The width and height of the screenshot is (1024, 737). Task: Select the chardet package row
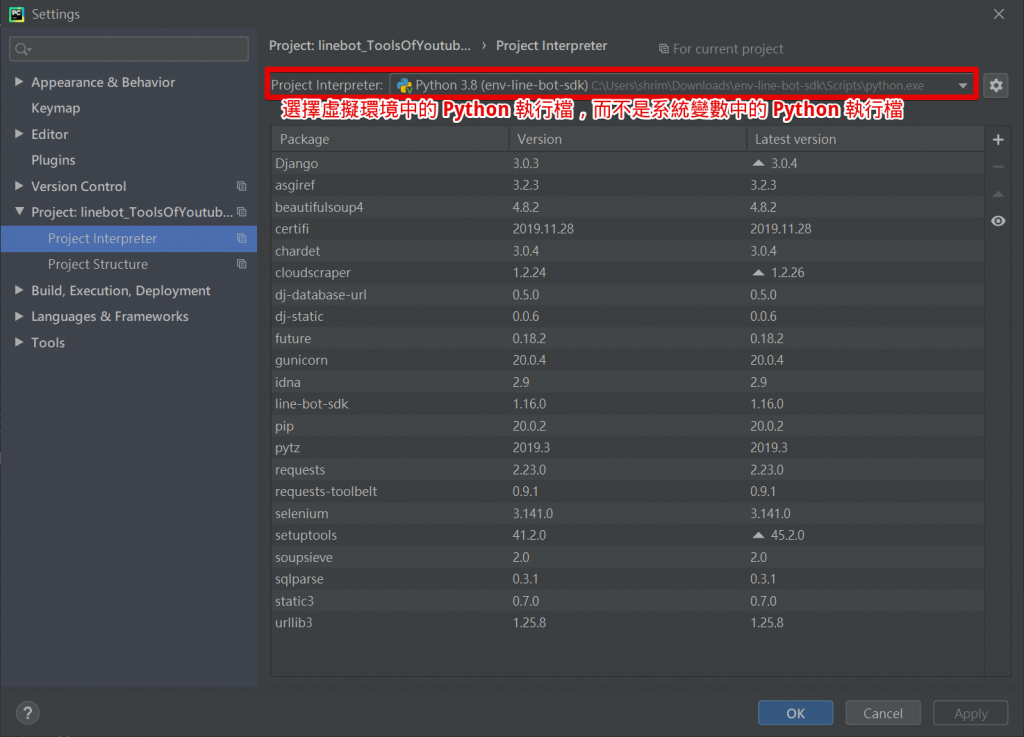click(628, 251)
